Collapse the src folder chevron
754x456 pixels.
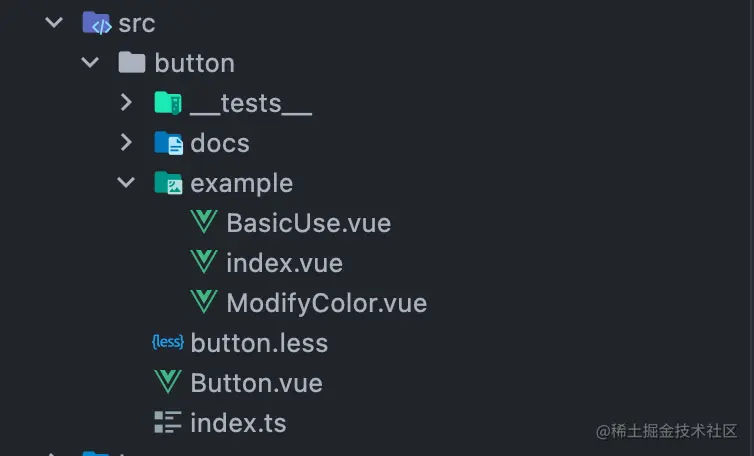[54, 22]
